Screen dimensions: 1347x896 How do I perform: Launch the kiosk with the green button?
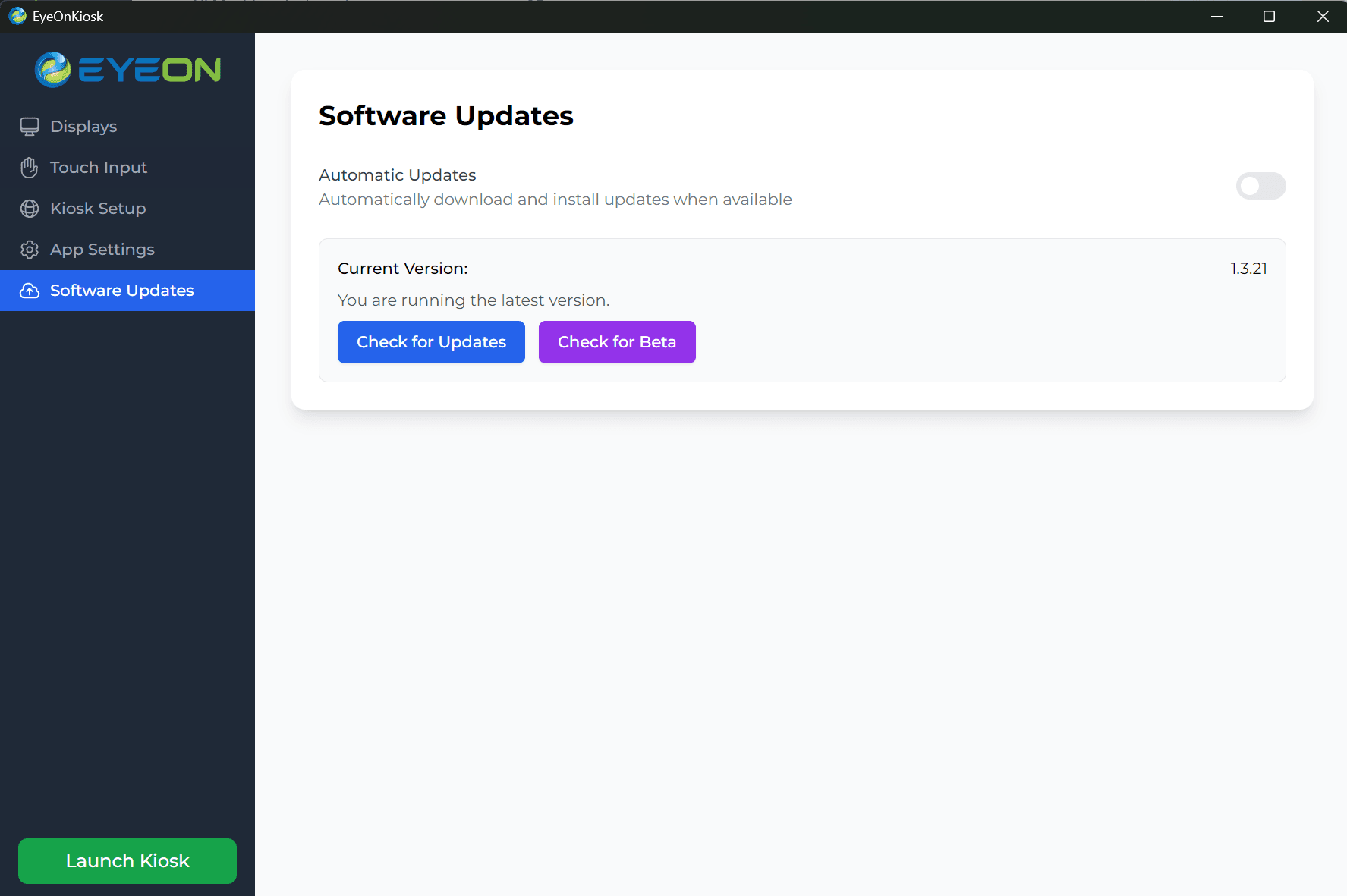(126, 860)
